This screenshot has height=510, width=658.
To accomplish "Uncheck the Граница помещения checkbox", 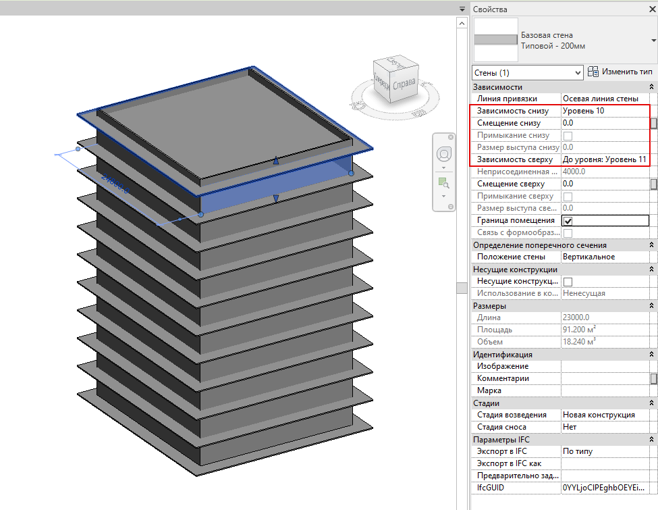I will 568,221.
